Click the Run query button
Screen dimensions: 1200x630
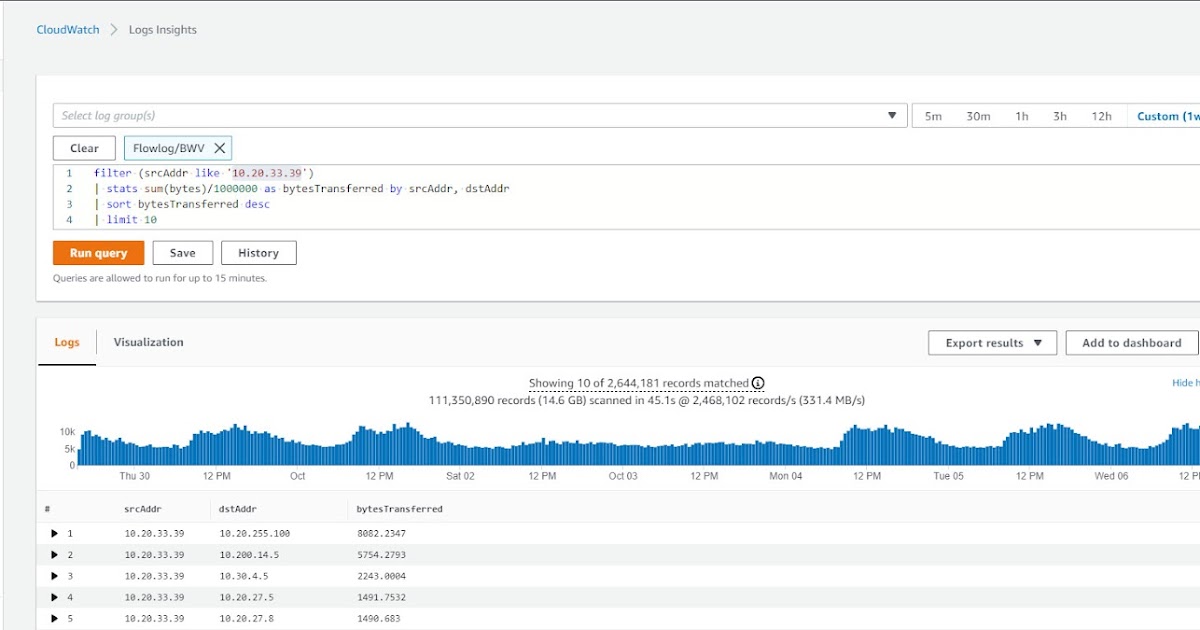click(96, 252)
